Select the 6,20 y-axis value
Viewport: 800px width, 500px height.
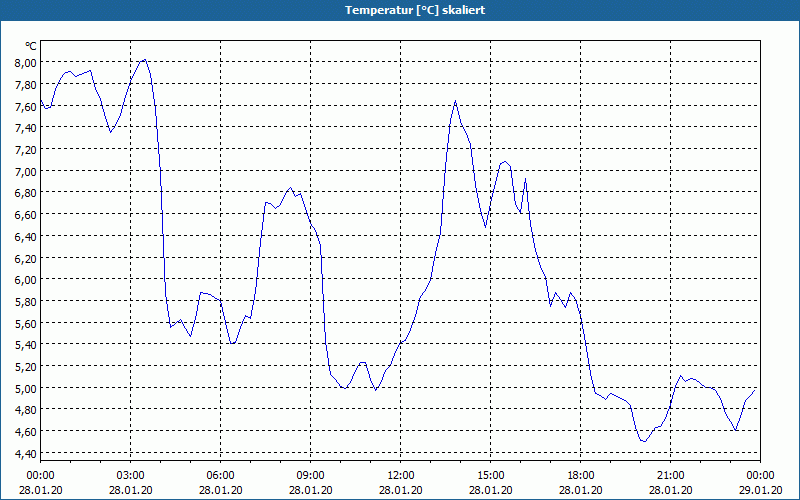26,258
